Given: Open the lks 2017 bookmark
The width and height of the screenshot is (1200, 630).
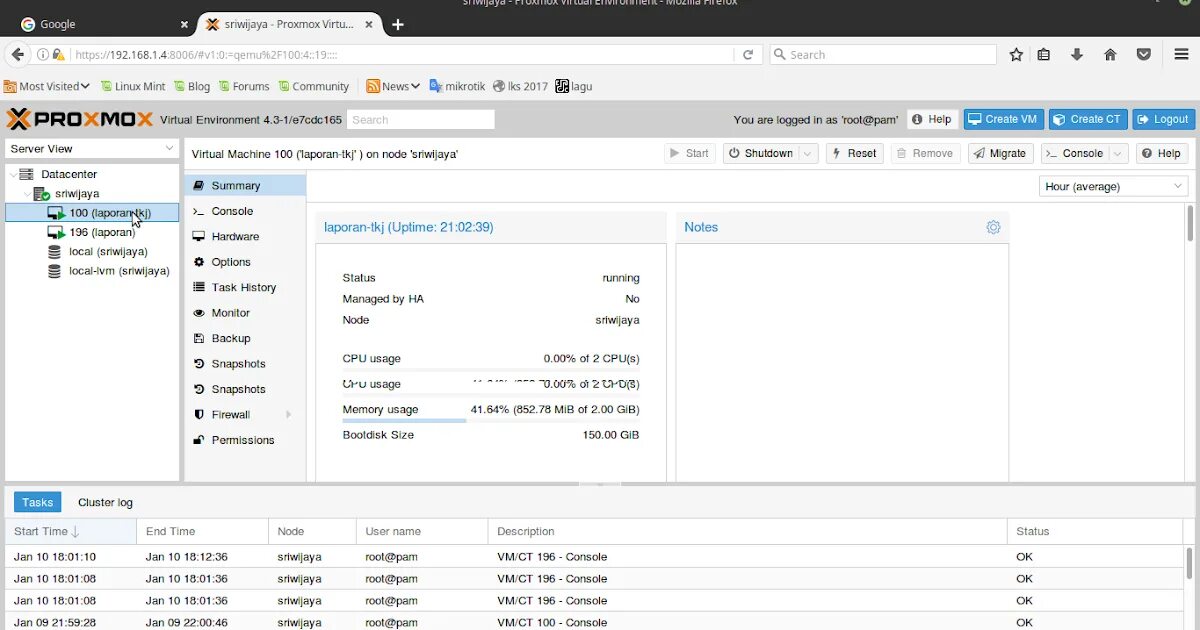Looking at the screenshot, I should pos(520,86).
